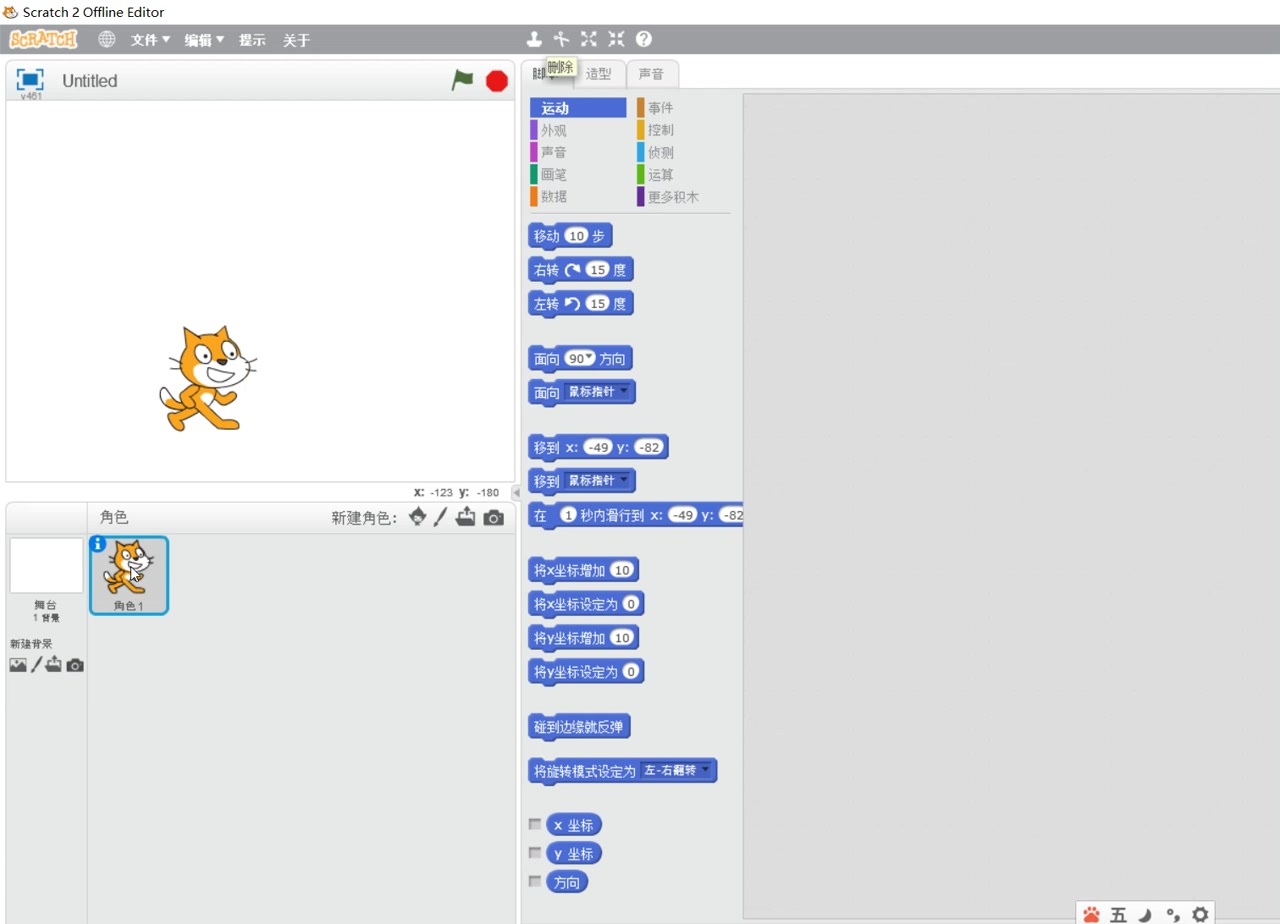This screenshot has height=924, width=1280.
Task: Paint a new sprite with brush
Action: click(440, 517)
